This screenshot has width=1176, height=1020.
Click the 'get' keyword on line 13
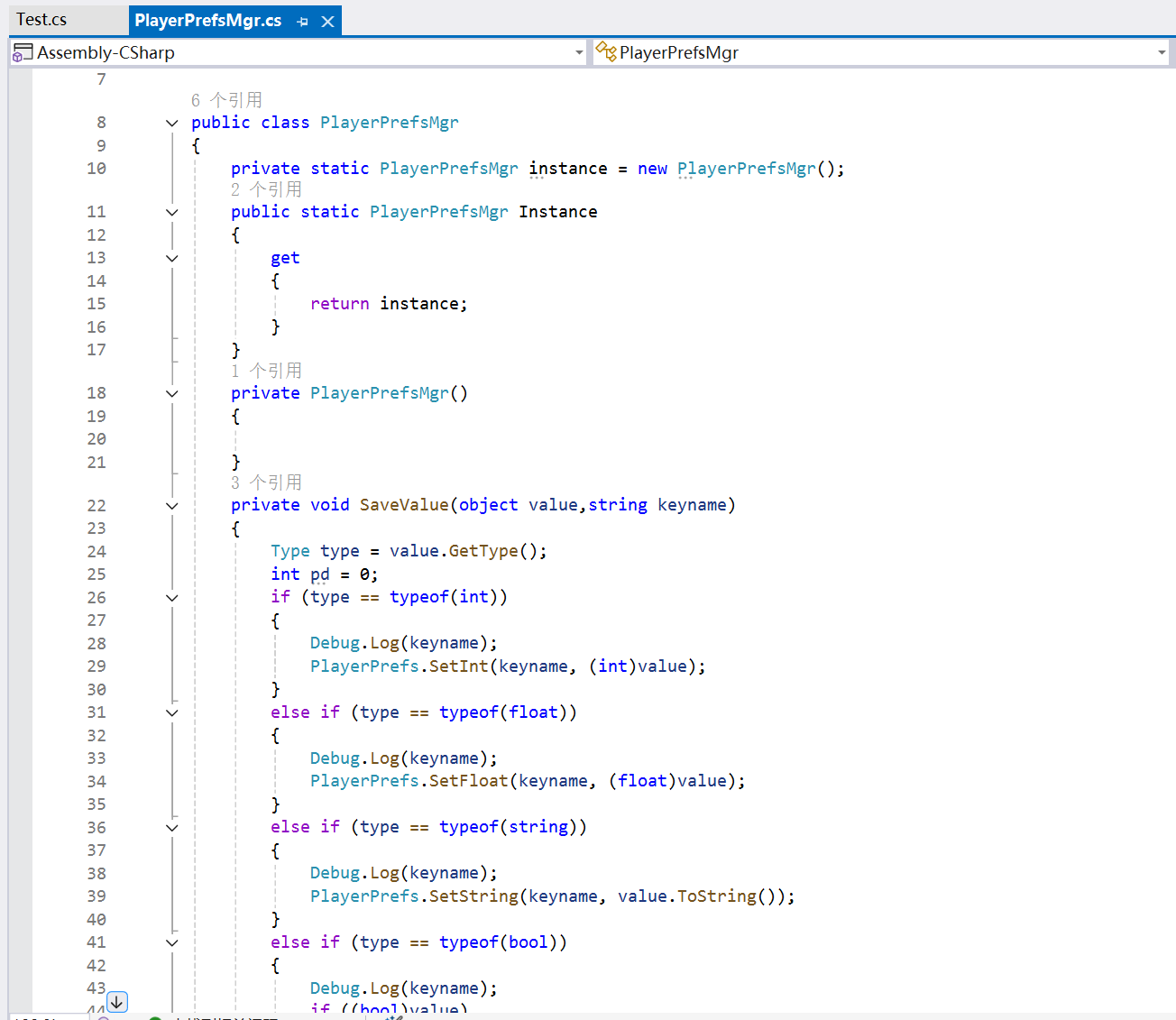[285, 258]
